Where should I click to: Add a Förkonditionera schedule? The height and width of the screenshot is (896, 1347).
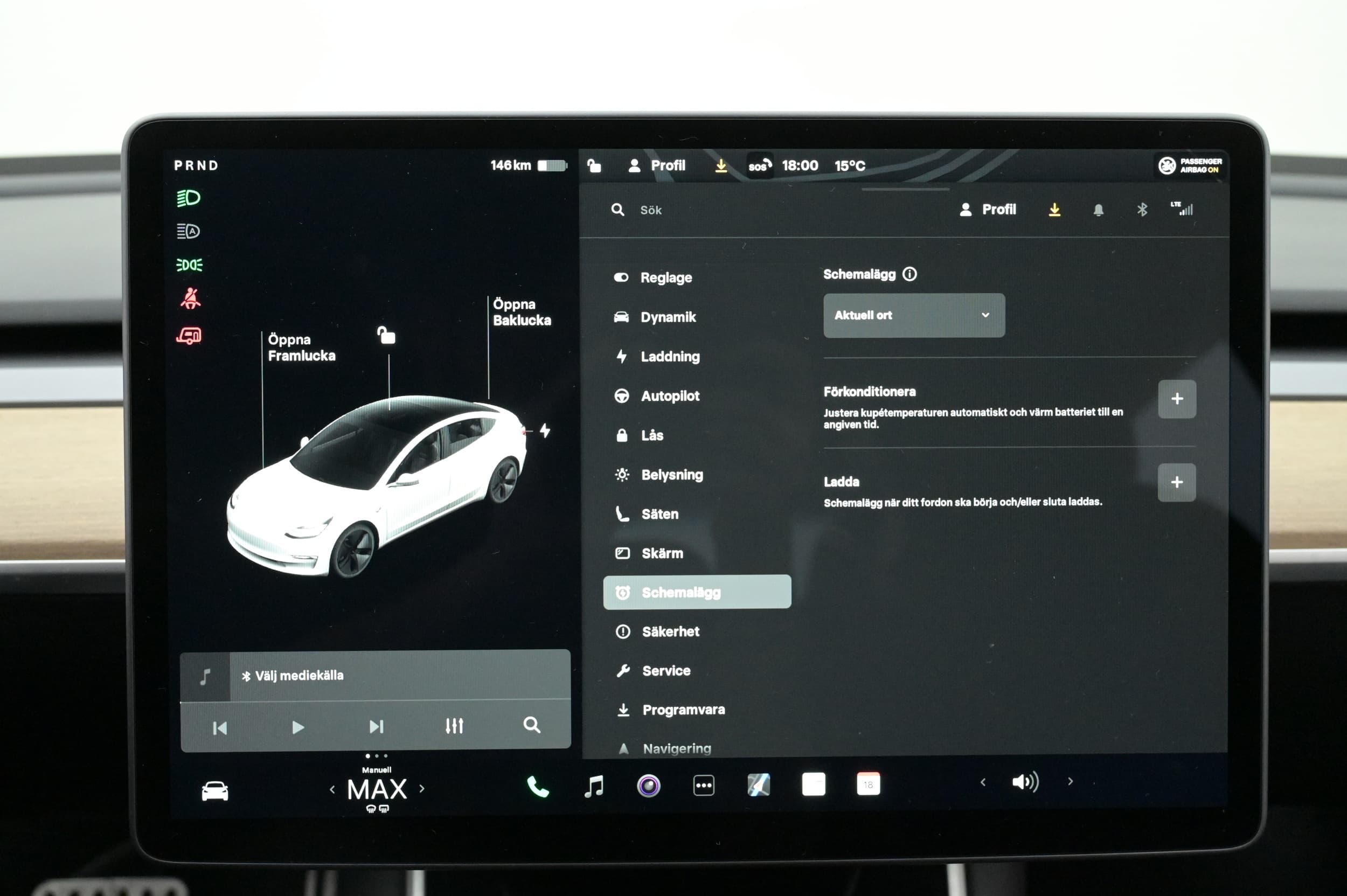pyautogui.click(x=1176, y=399)
